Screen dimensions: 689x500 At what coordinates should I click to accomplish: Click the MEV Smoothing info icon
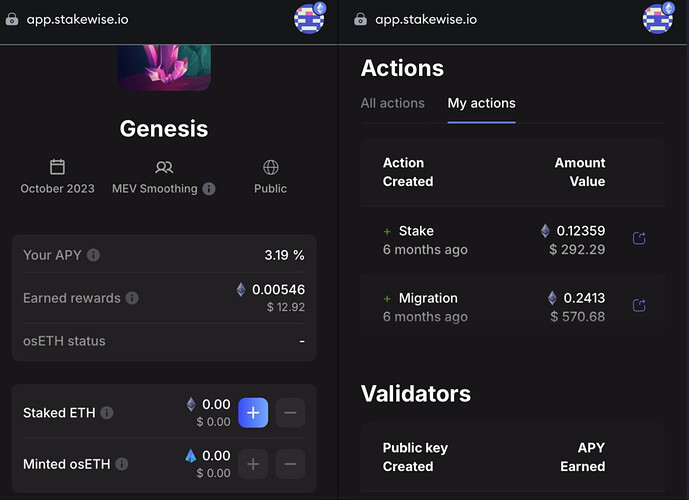tap(209, 189)
